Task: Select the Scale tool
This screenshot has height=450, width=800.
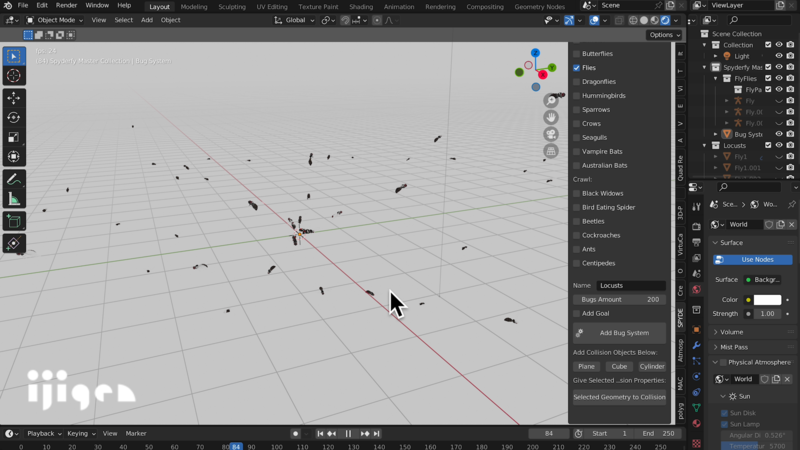Action: [x=14, y=137]
